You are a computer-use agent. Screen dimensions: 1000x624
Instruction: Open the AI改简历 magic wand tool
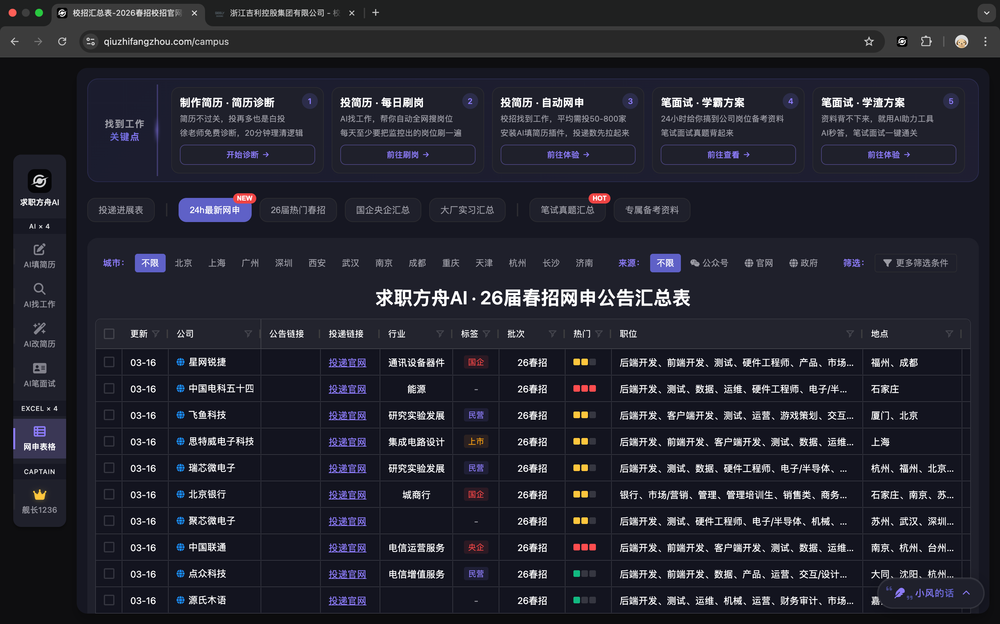click(39, 329)
